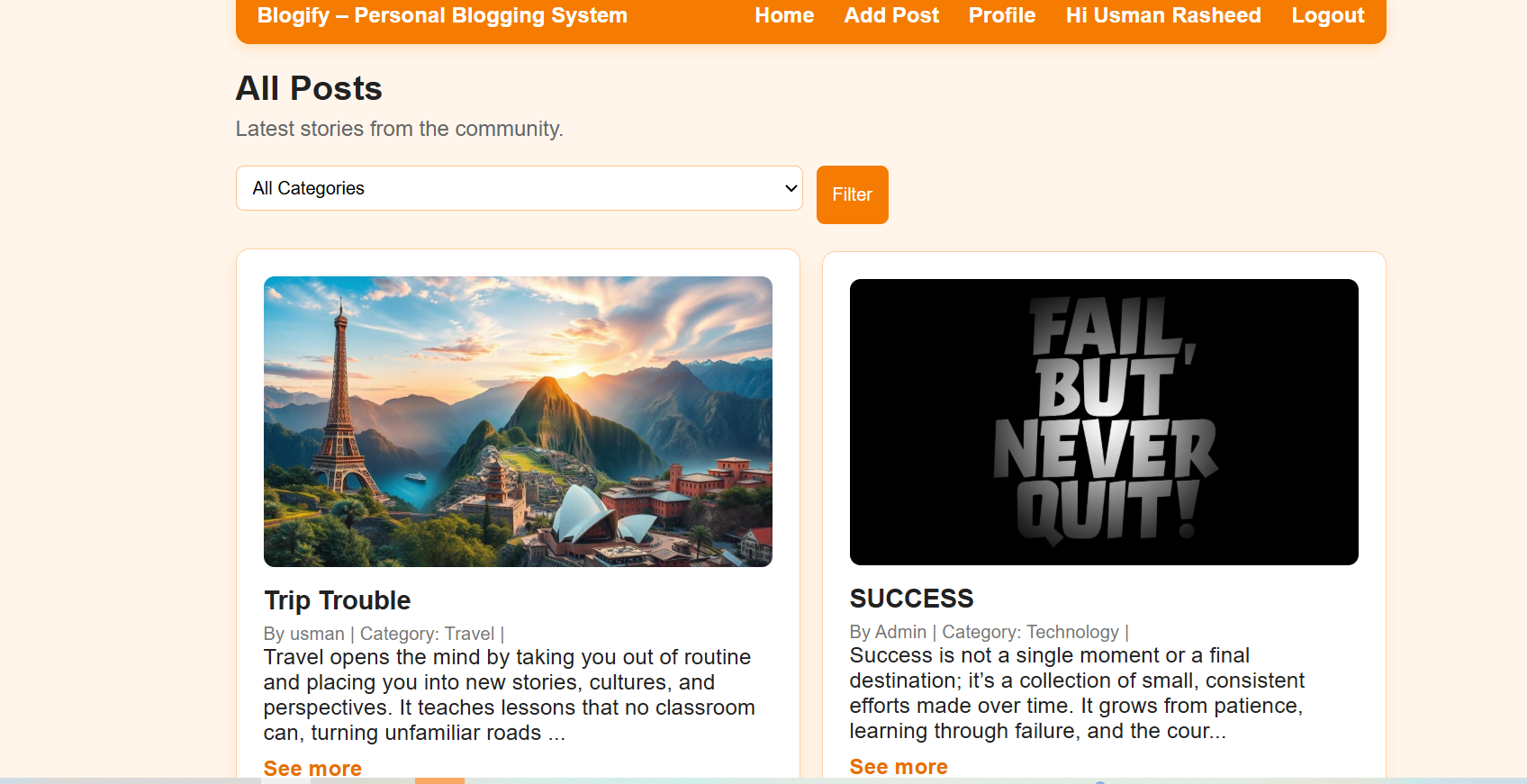
Task: Click the Trip Trouble excerpt starting 'Travel opens the mind'
Action: 510,695
